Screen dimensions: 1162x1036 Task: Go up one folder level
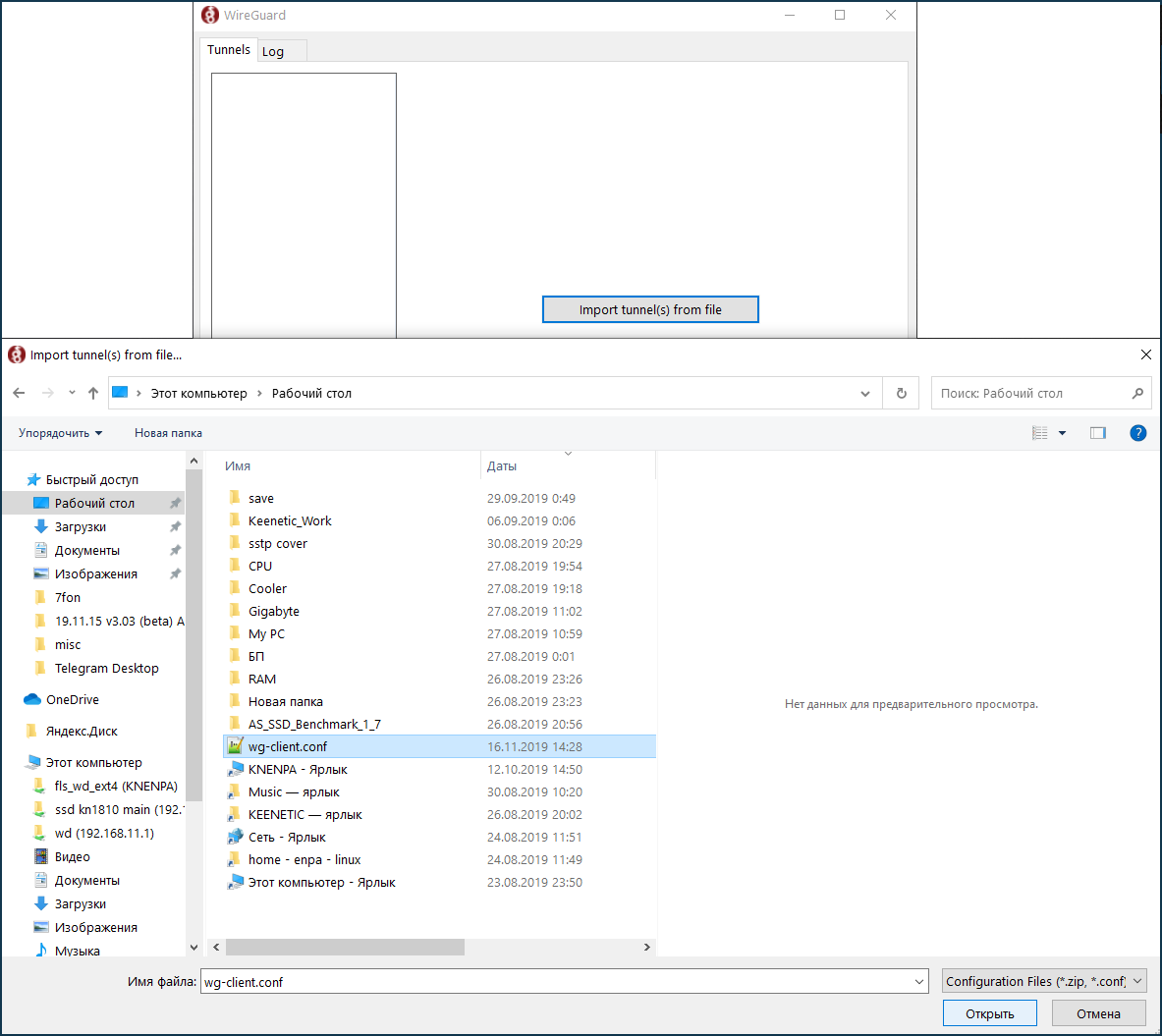coord(93,393)
